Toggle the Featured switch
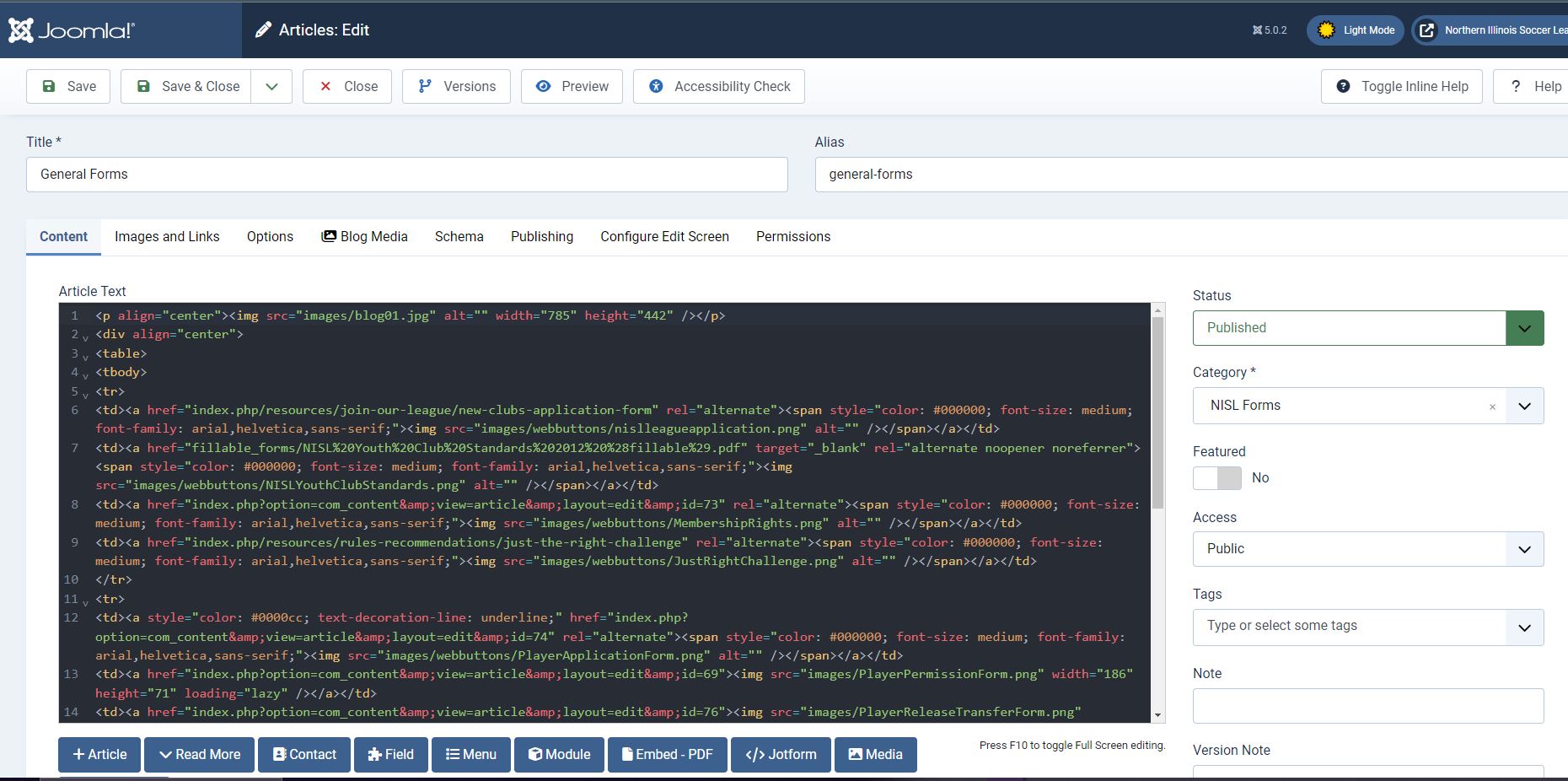Screen dimensions: 1568x781 [1216, 478]
